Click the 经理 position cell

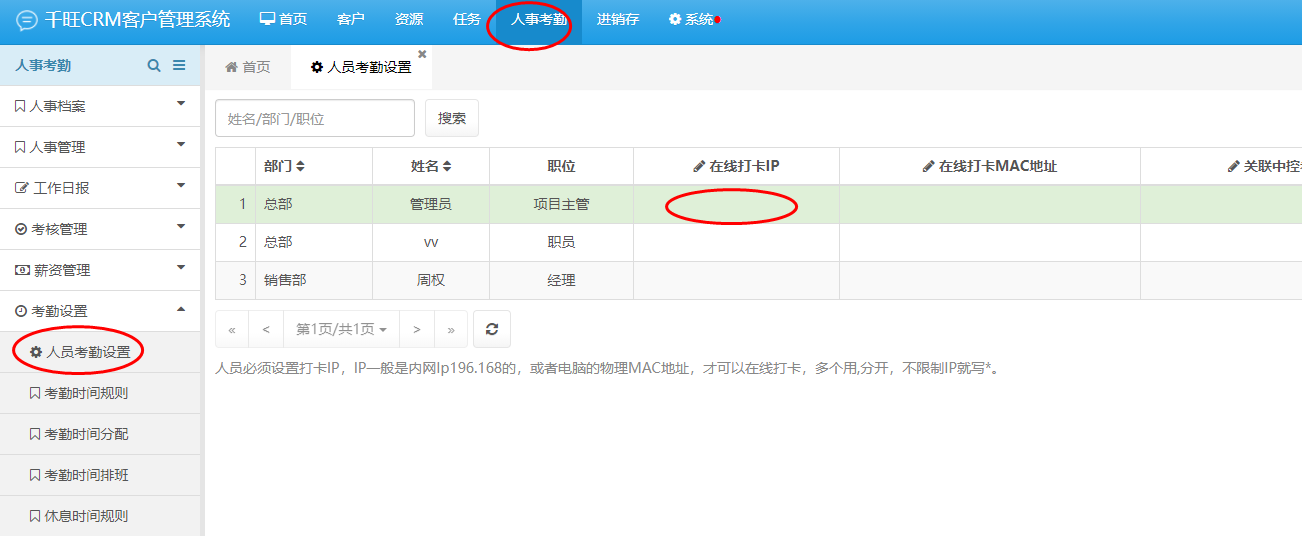(x=561, y=280)
